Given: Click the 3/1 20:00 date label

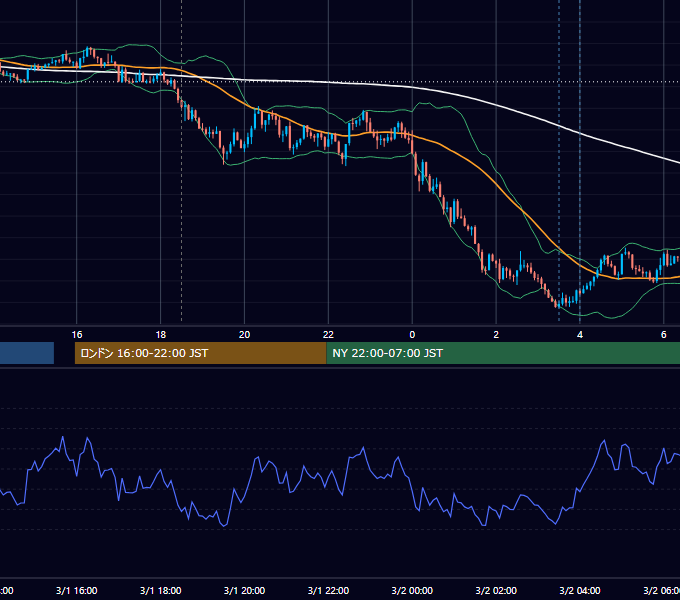Looking at the screenshot, I should (245, 590).
